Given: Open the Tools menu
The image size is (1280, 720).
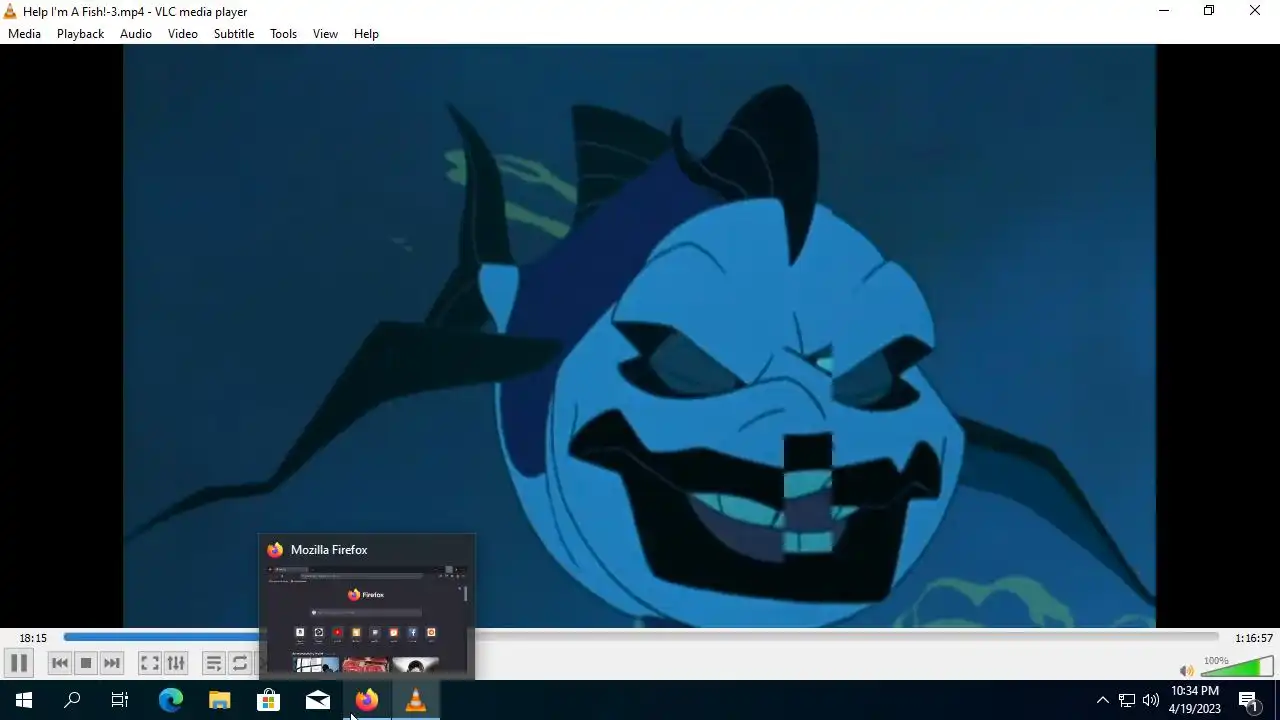Looking at the screenshot, I should click(283, 34).
